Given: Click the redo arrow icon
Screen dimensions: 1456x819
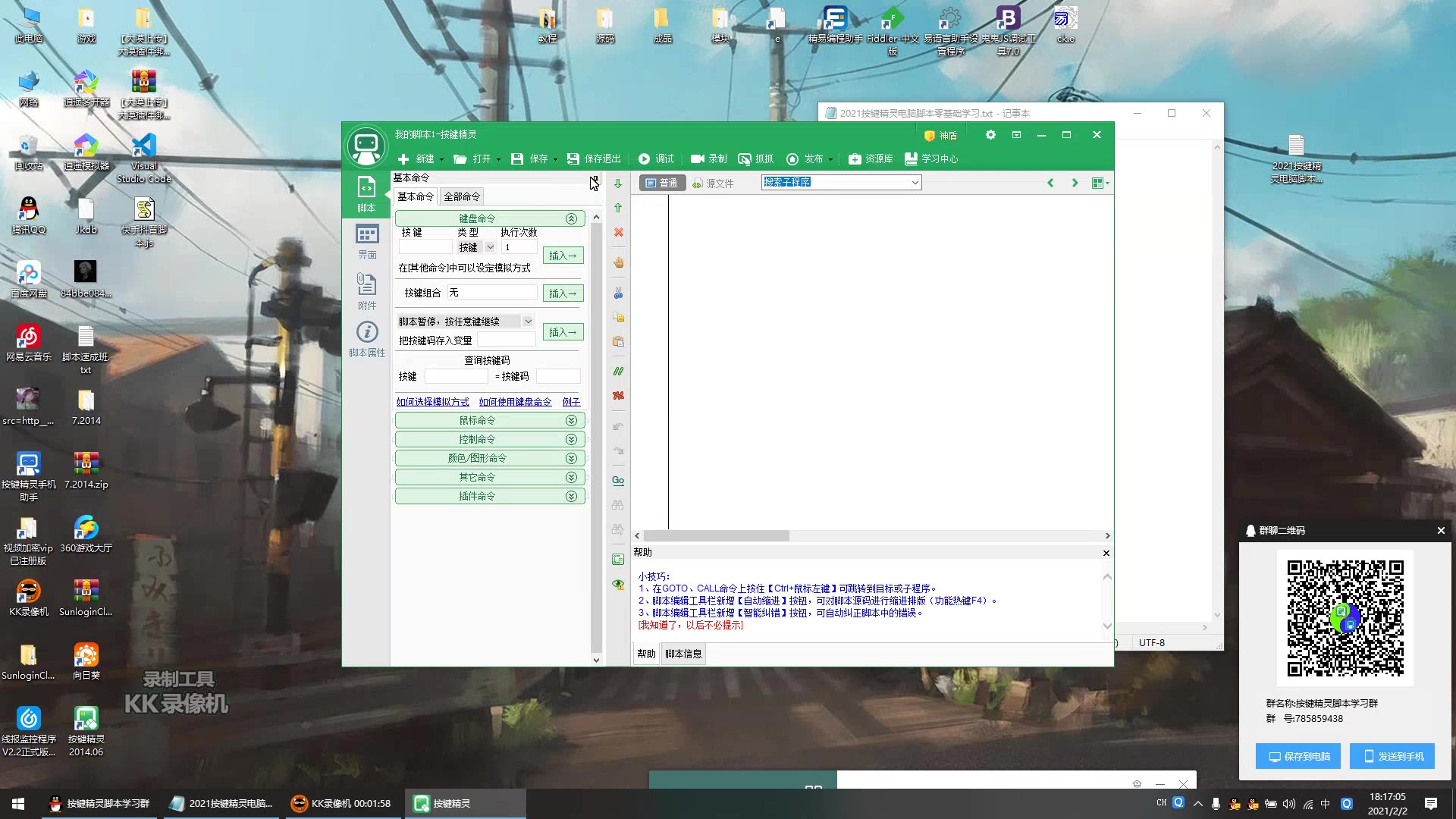Looking at the screenshot, I should [618, 450].
